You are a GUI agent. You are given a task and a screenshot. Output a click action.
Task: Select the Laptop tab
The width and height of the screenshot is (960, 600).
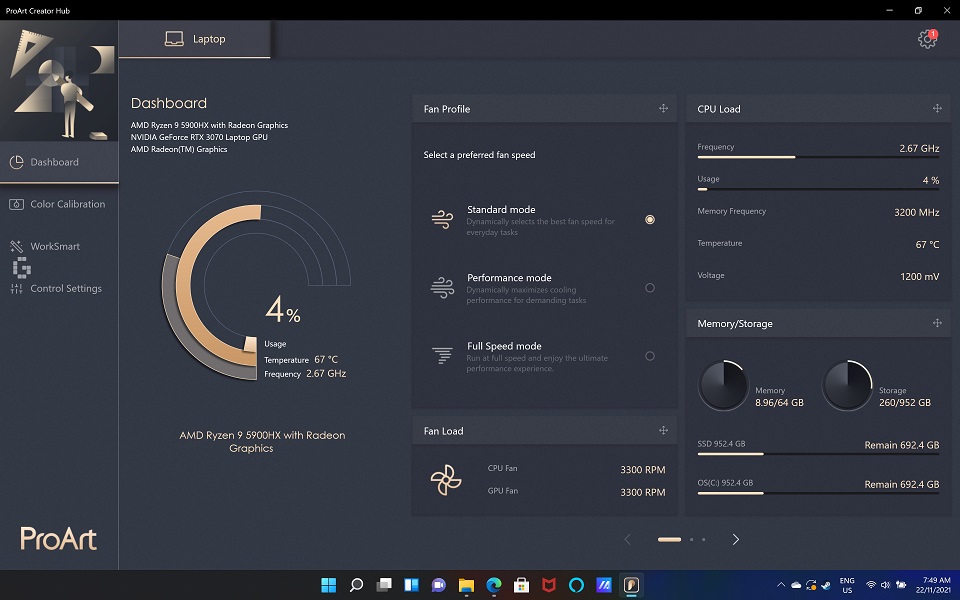pyautogui.click(x=195, y=39)
